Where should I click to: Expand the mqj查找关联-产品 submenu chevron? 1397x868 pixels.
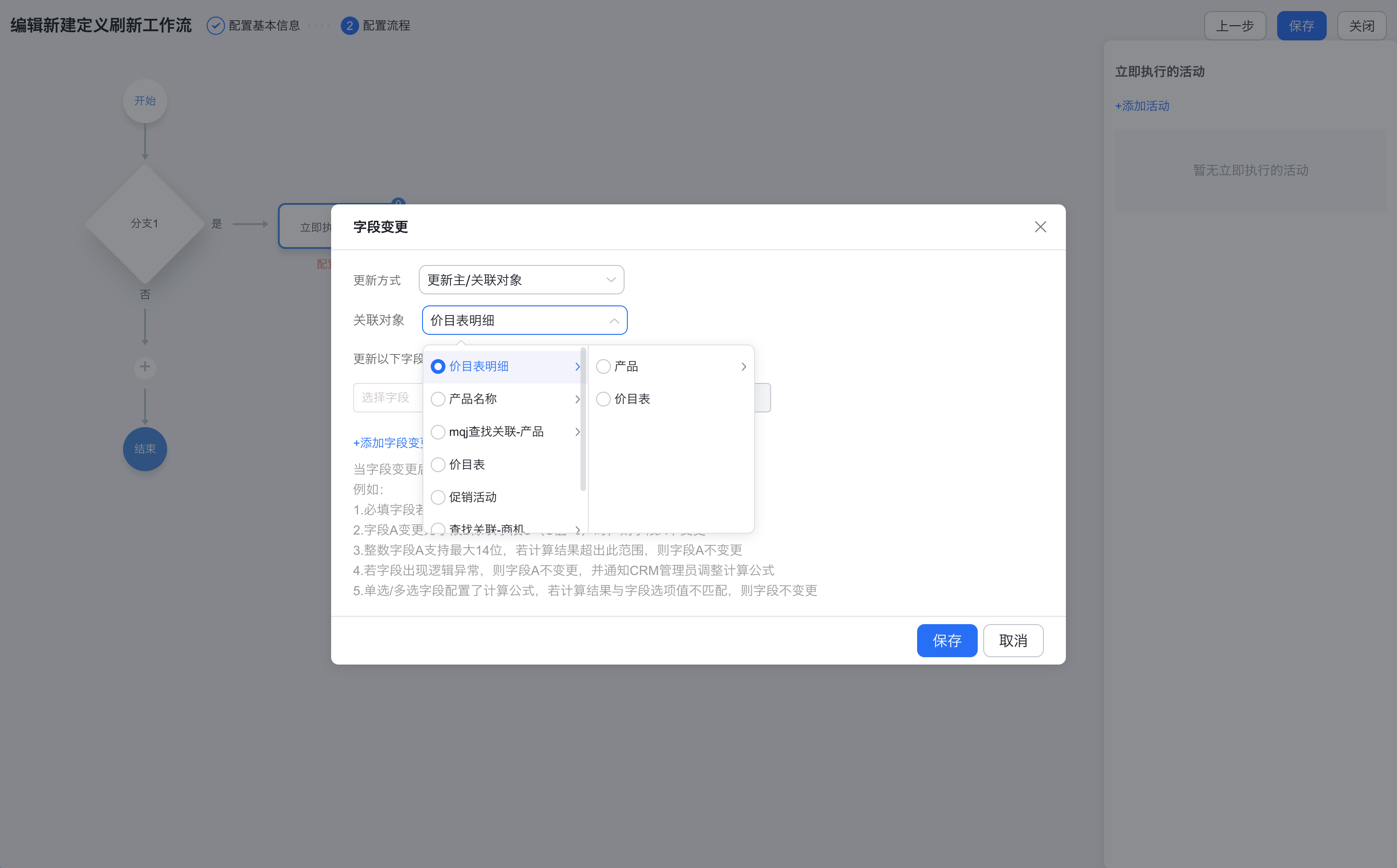point(577,432)
